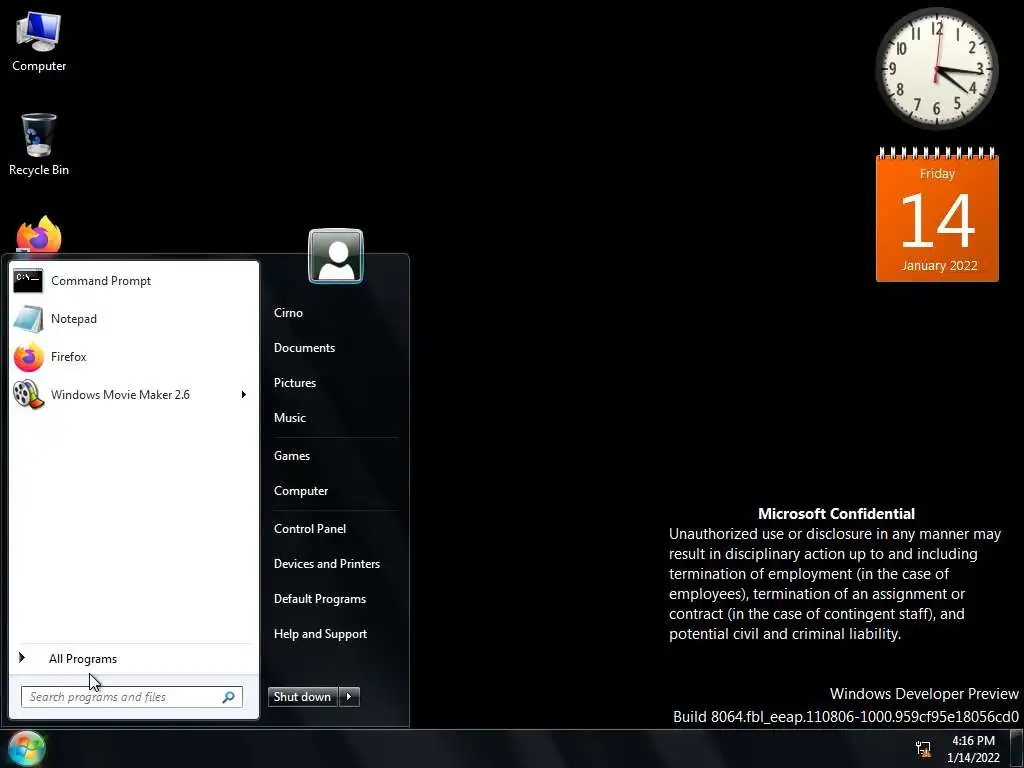Click the user account picture
The height and width of the screenshot is (768, 1024).
[x=336, y=255]
